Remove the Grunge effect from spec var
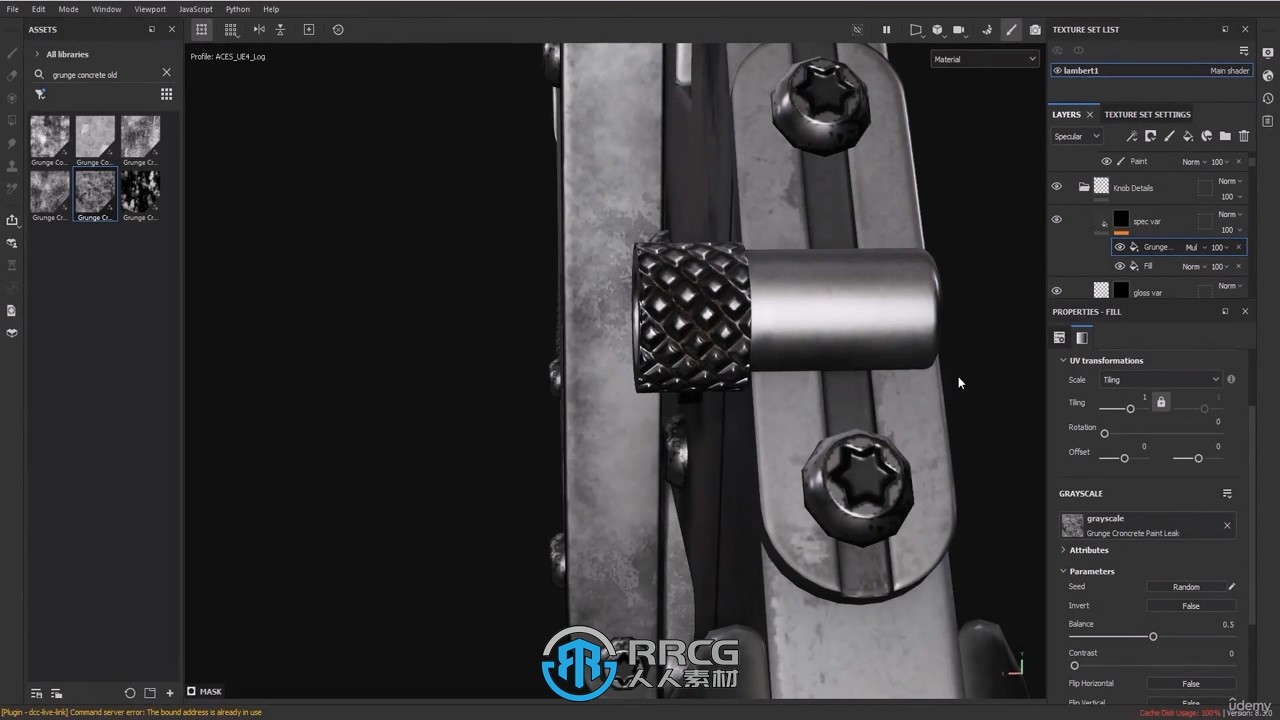Image resolution: width=1280 pixels, height=720 pixels. pyautogui.click(x=1238, y=247)
